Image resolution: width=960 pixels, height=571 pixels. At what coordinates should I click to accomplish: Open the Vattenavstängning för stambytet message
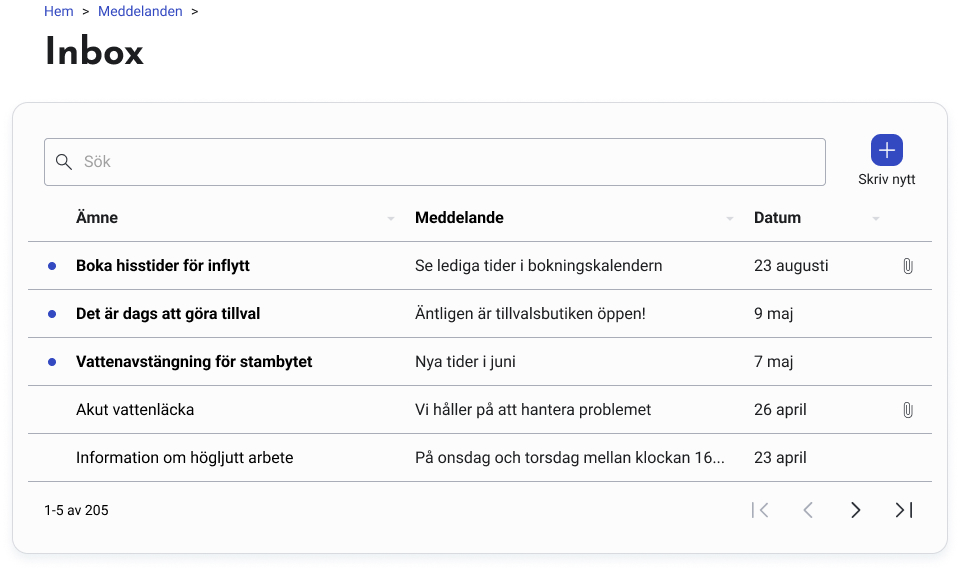click(x=194, y=362)
